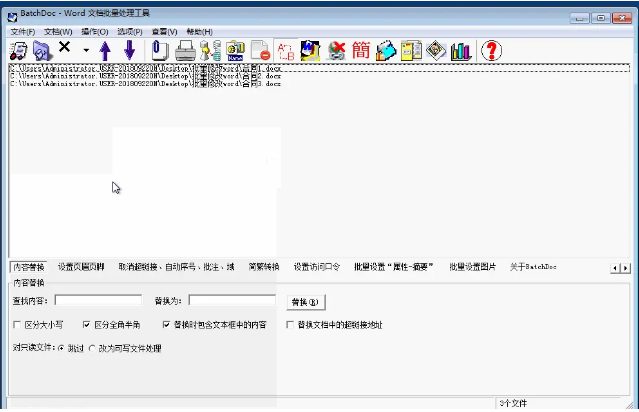Enable 替换文档中的超链接地址 checkbox
The image size is (639, 412).
290,325
